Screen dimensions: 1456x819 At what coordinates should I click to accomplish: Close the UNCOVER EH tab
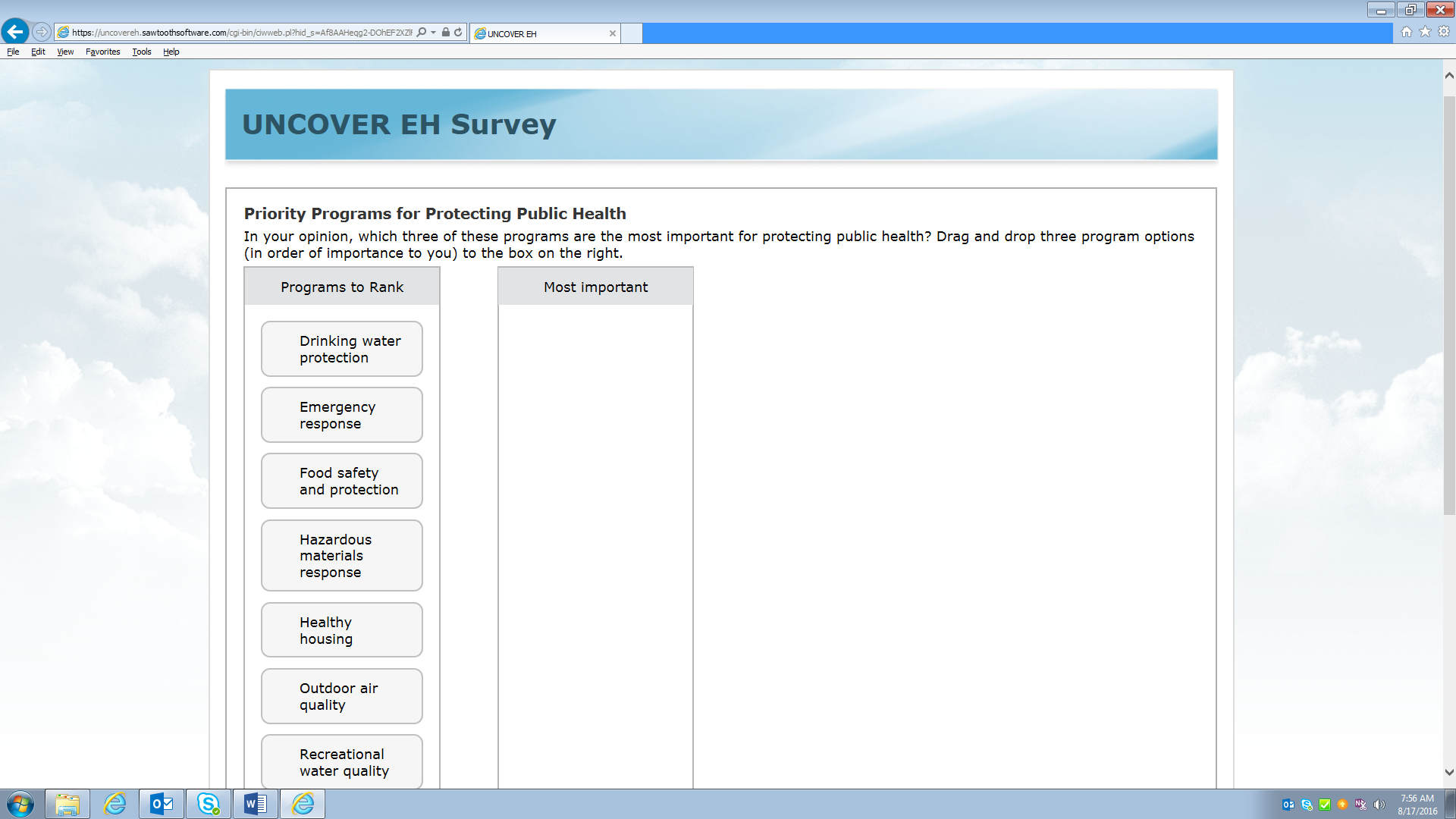612,33
